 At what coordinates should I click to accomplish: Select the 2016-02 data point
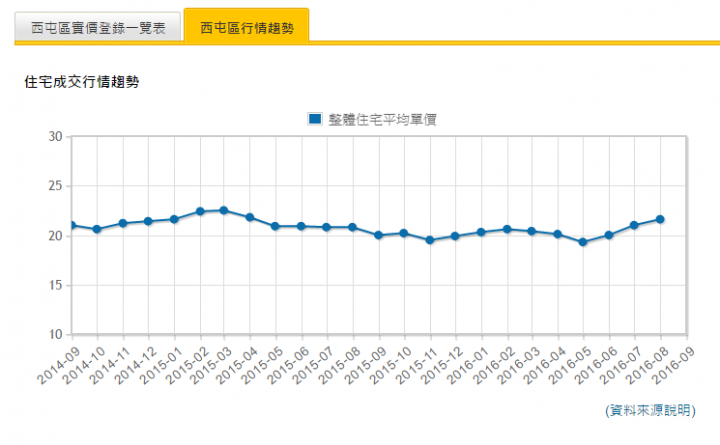click(507, 229)
